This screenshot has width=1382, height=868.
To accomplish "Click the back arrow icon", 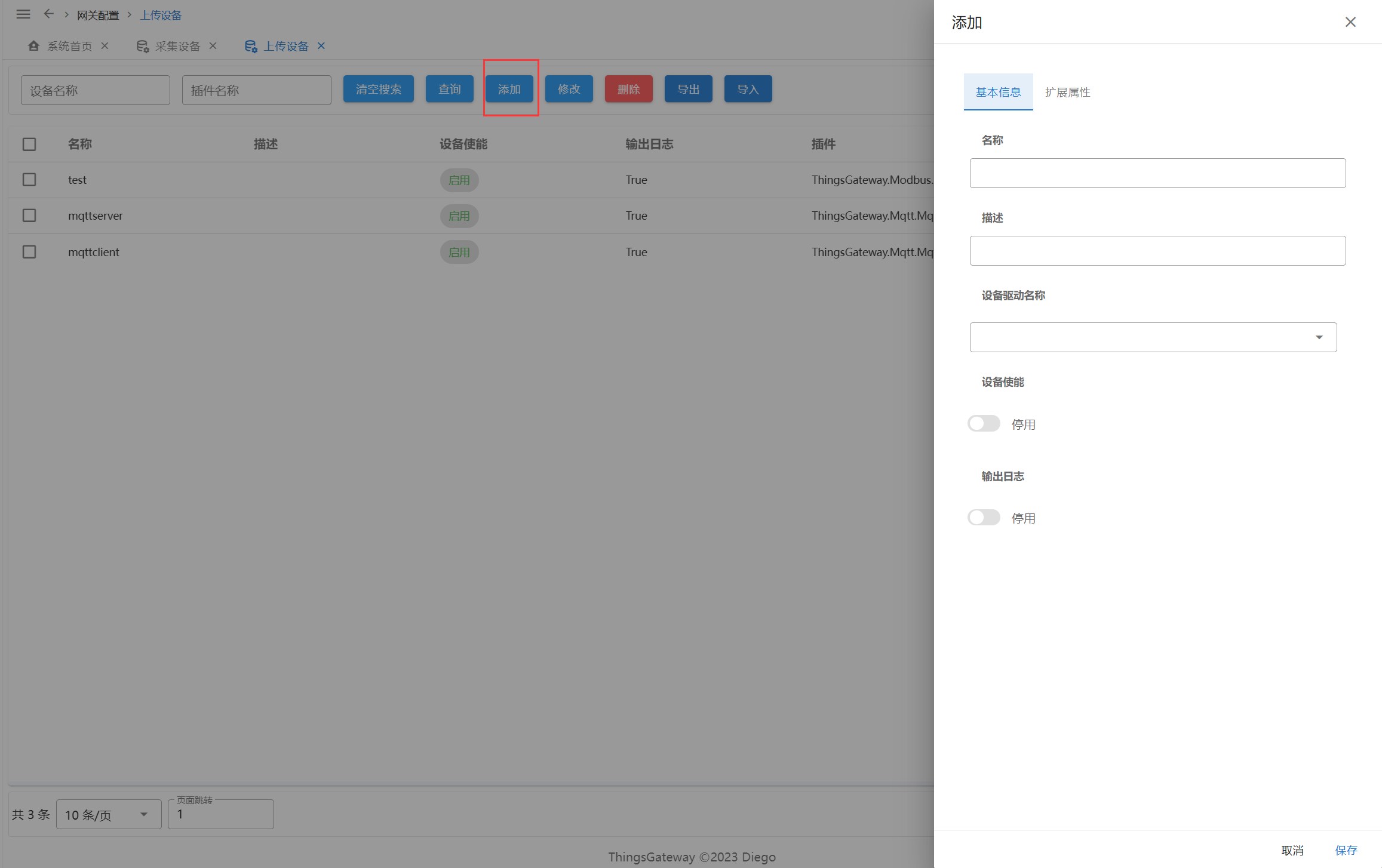I will coord(49,14).
